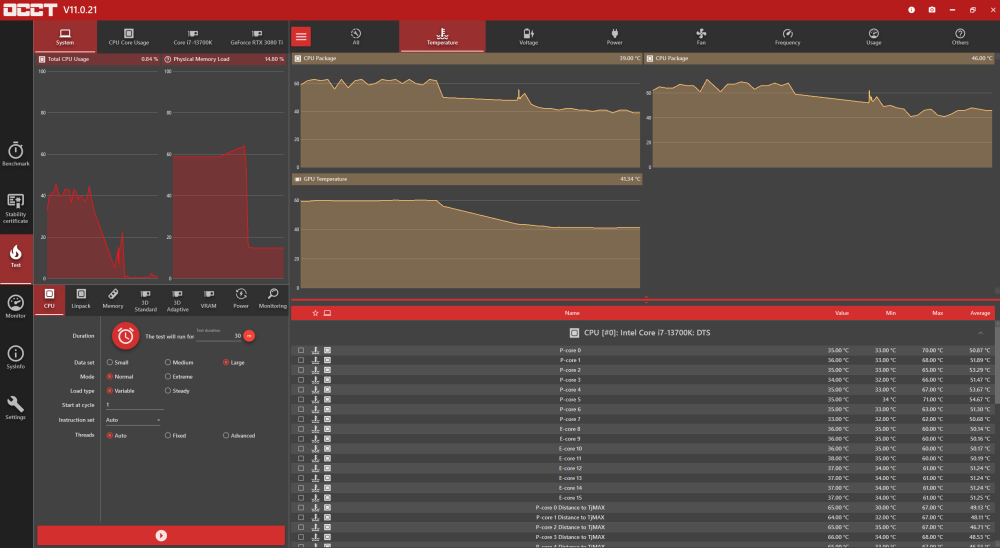This screenshot has width=1000, height=548.
Task: Select the Power test
Action: [241, 299]
